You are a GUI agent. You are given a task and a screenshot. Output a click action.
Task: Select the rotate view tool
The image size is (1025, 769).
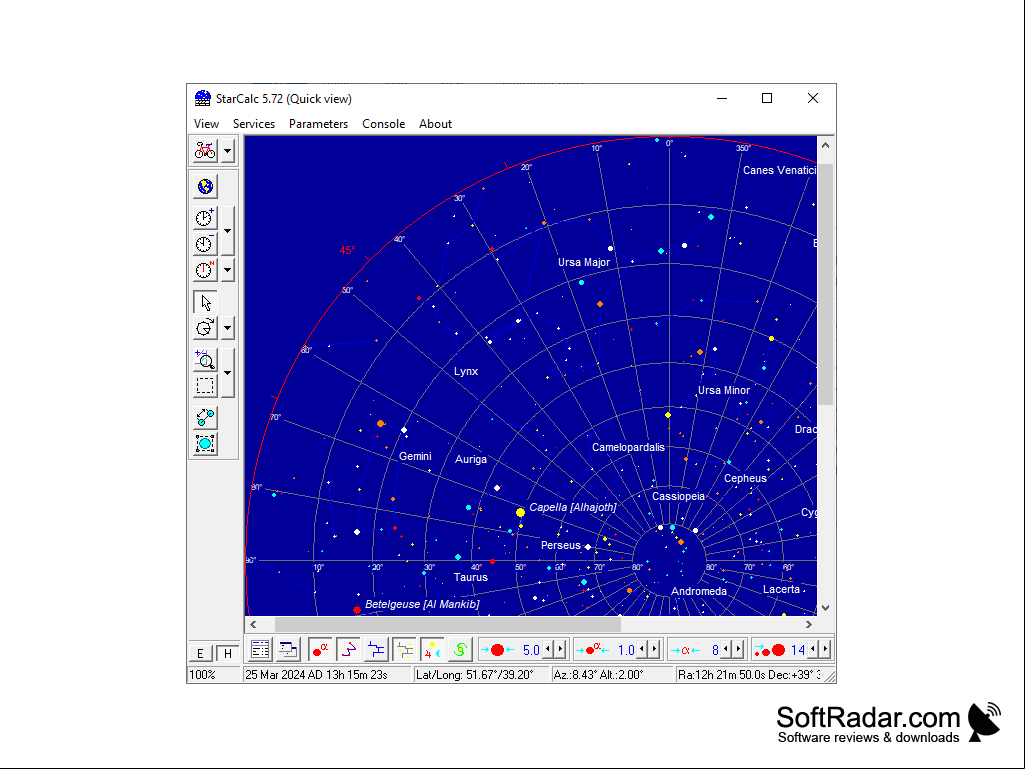coord(205,328)
